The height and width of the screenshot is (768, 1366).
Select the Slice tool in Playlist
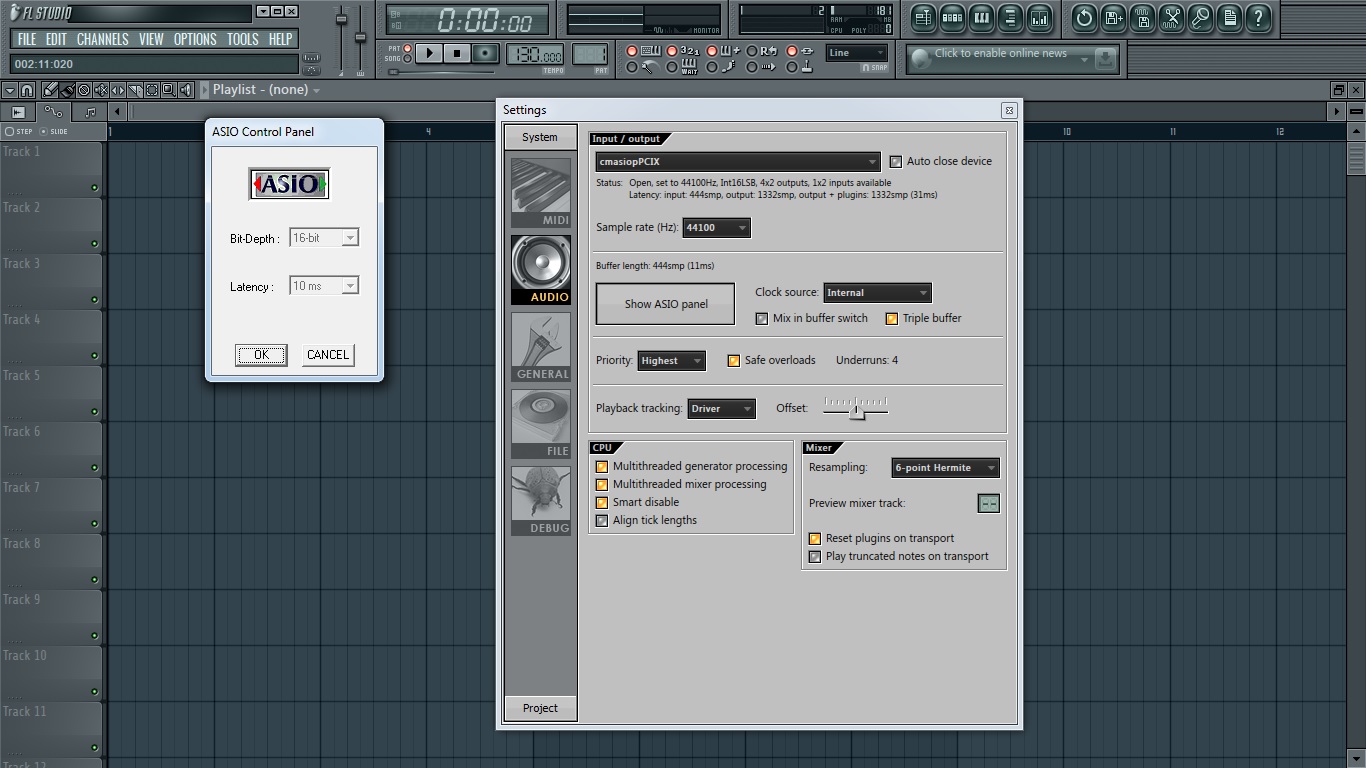tap(135, 90)
